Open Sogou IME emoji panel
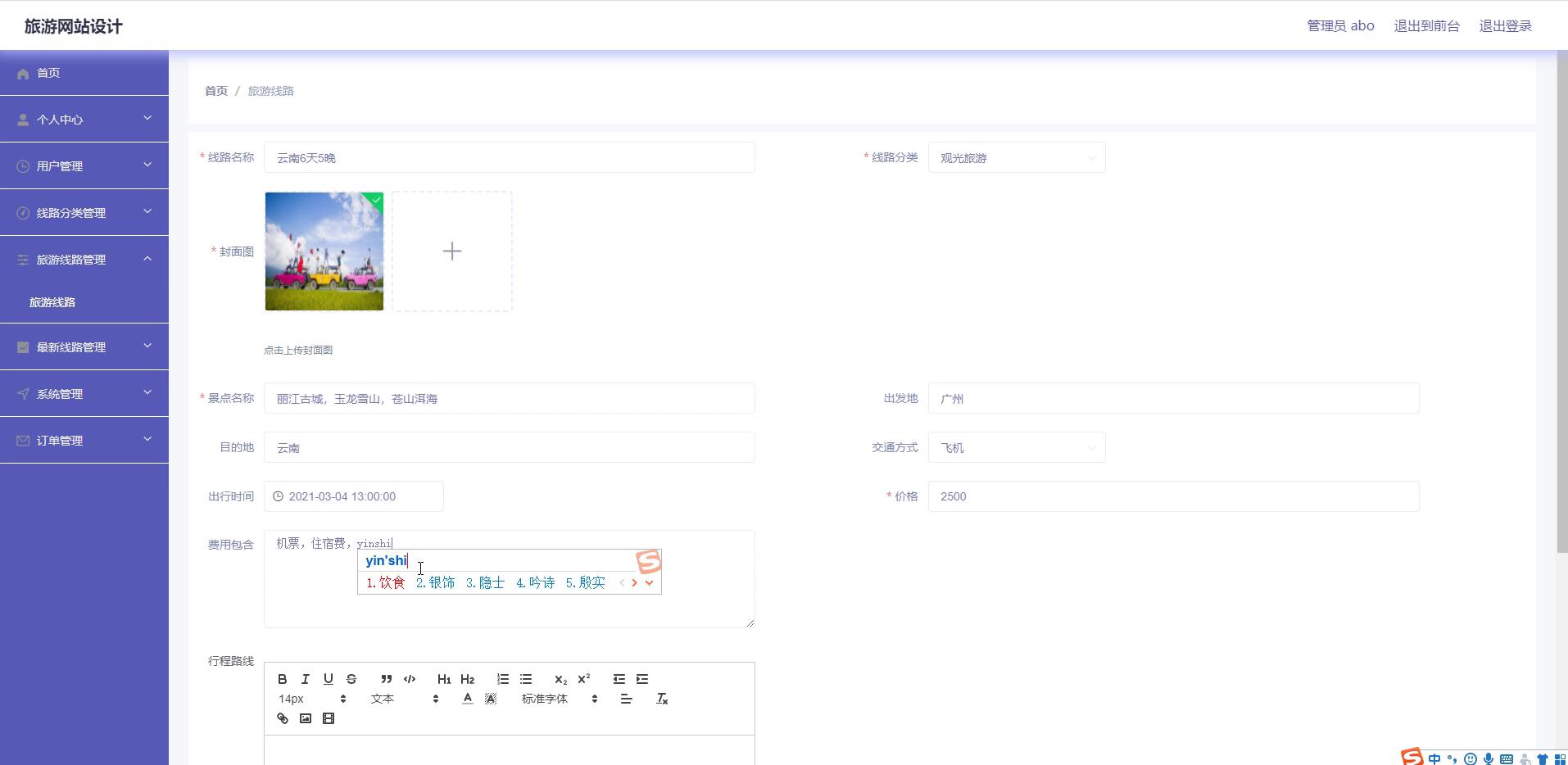Screen dimensions: 1568x765 [x=1471, y=758]
